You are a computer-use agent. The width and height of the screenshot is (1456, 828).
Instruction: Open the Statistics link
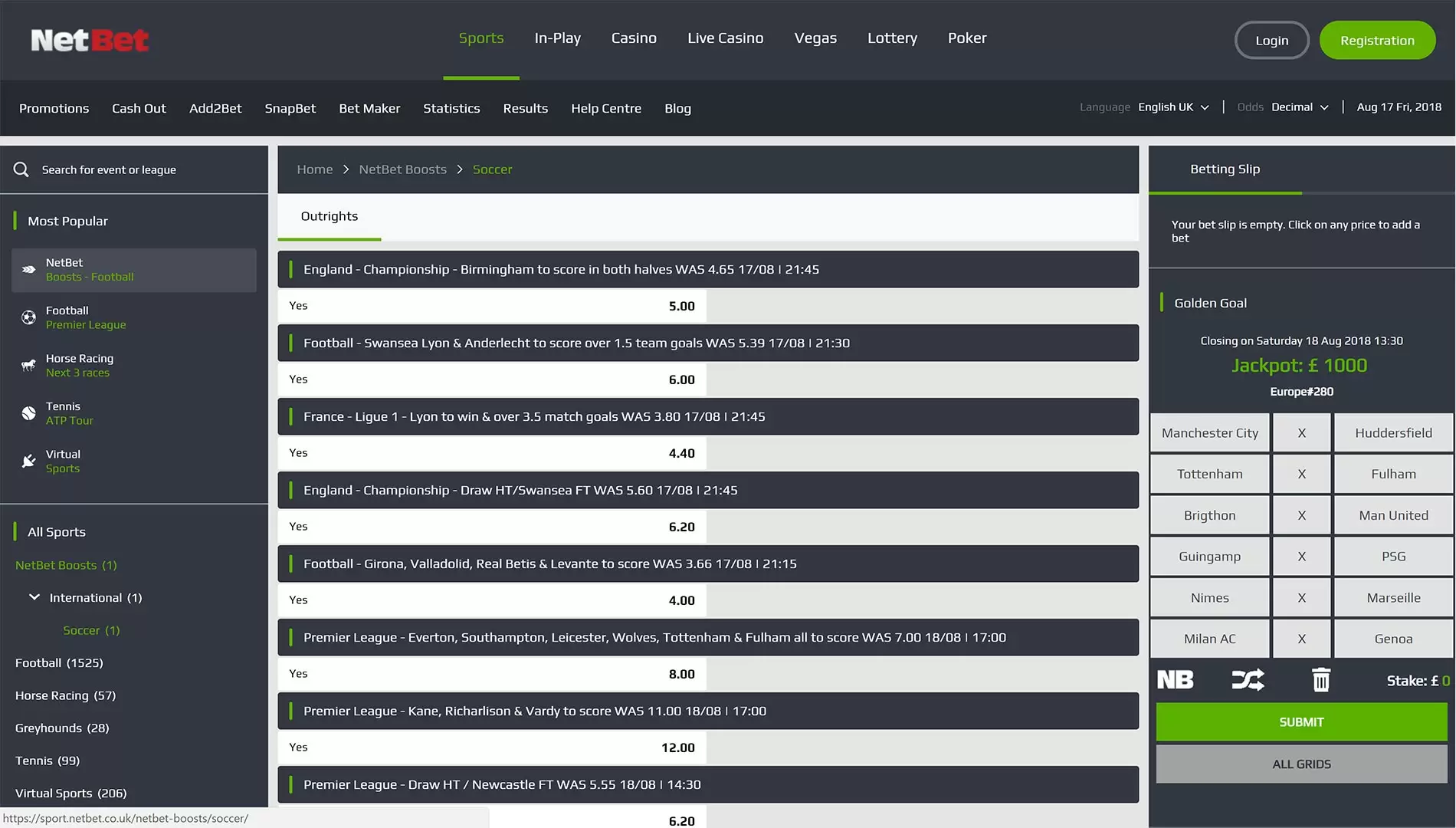(x=451, y=108)
